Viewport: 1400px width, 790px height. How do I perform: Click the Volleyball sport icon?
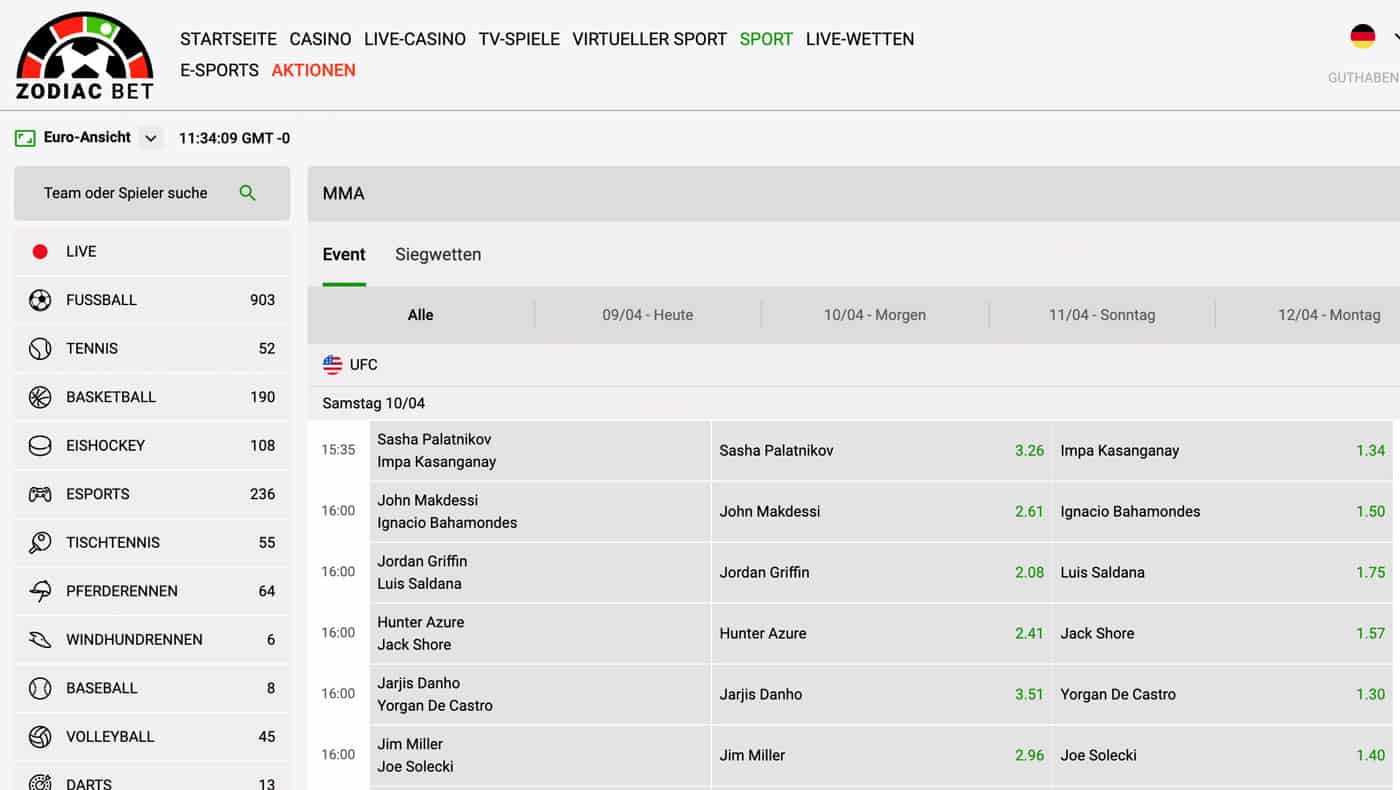(x=40, y=737)
